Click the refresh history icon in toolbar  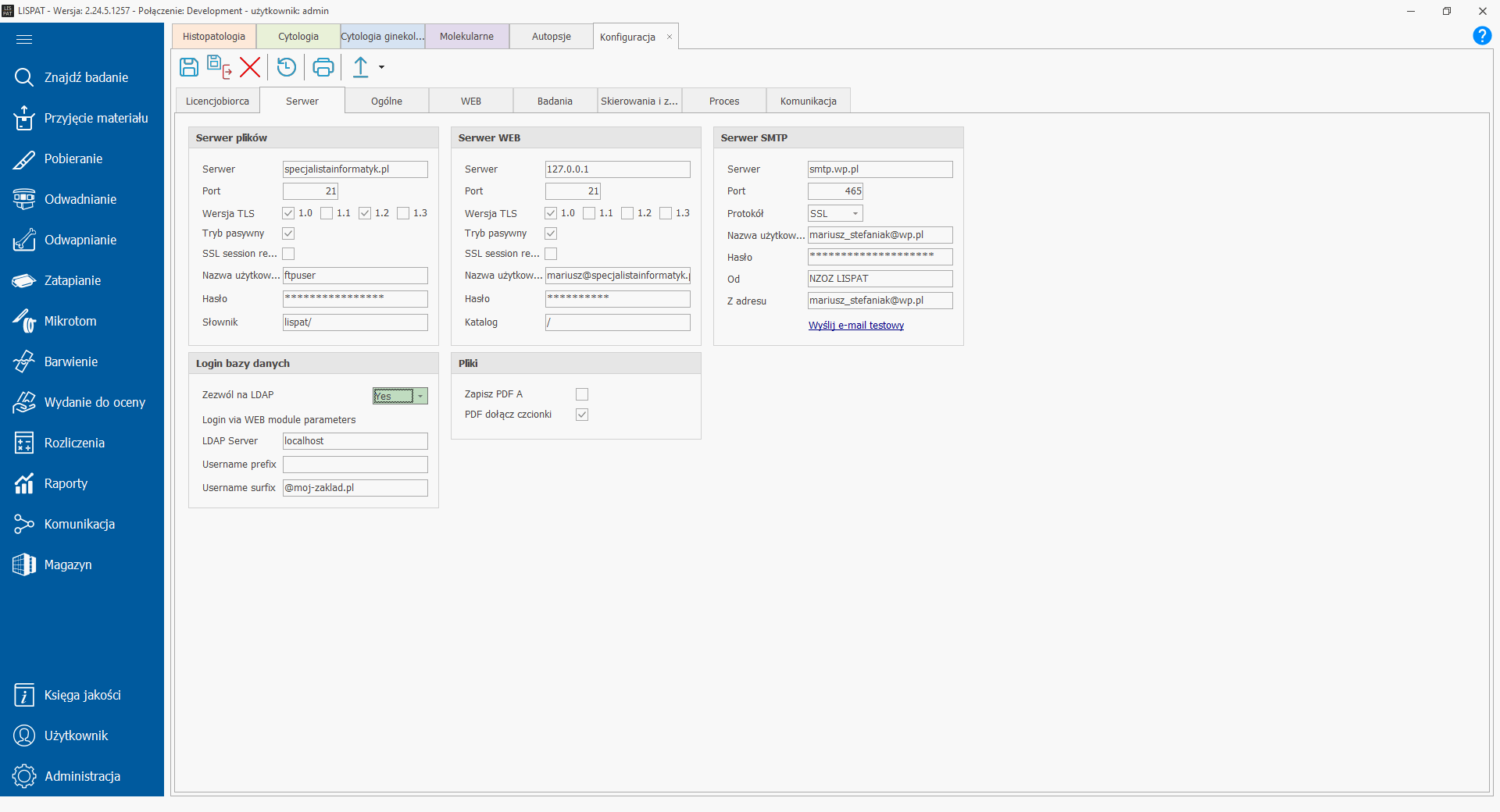coord(287,67)
